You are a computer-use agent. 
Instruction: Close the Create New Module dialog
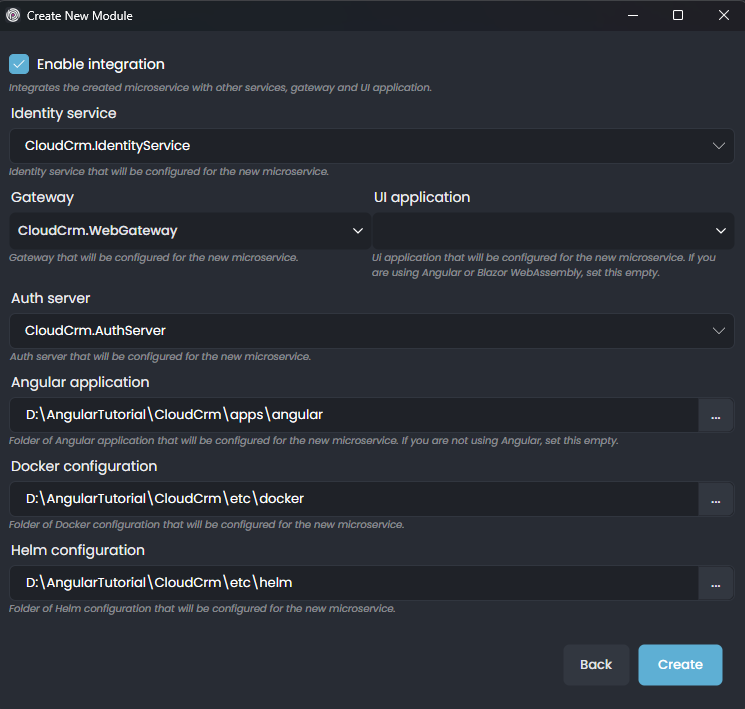(x=723, y=16)
